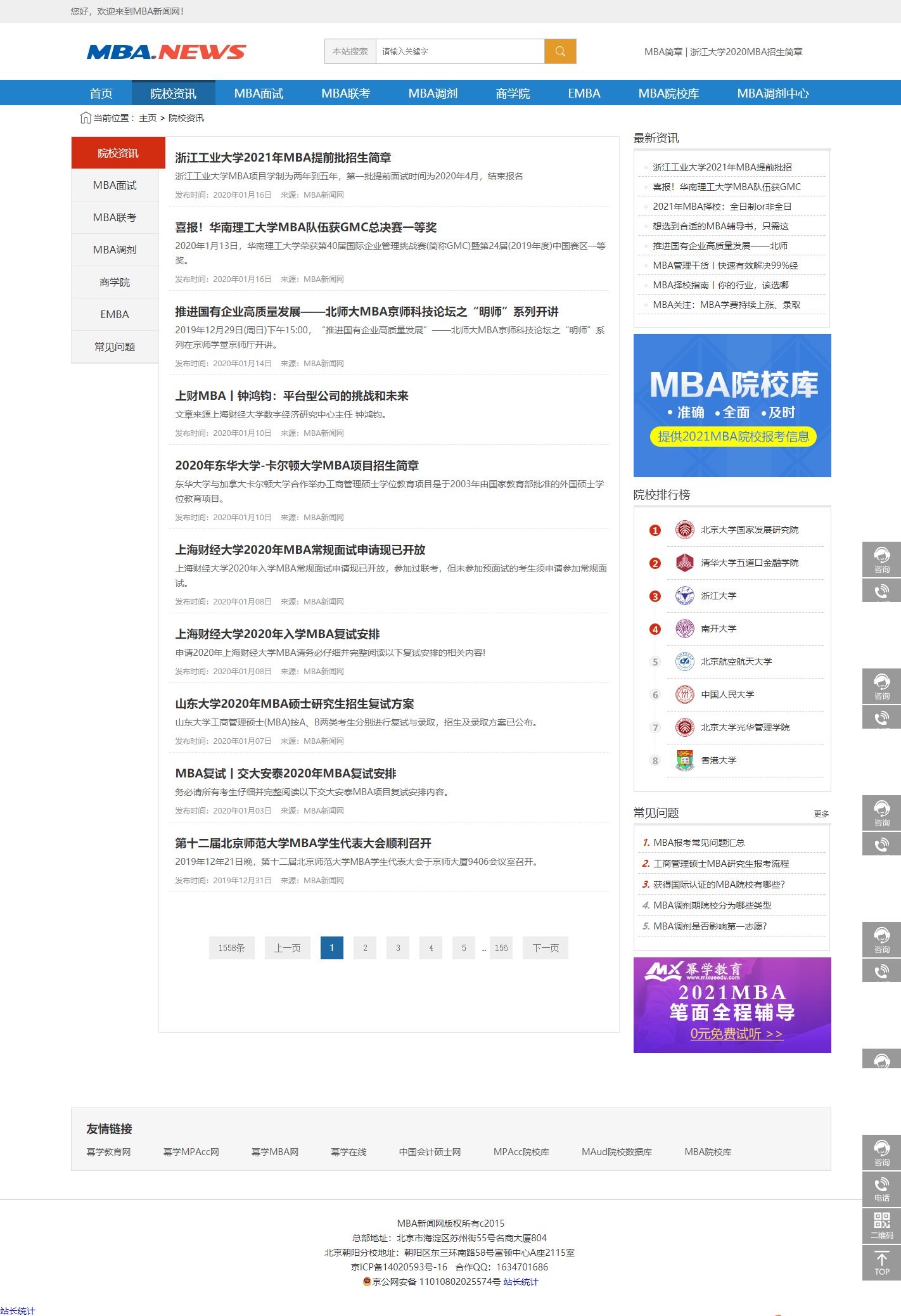Click the Zhejiang University emblem icon
This screenshot has width=901, height=1316.
[684, 596]
